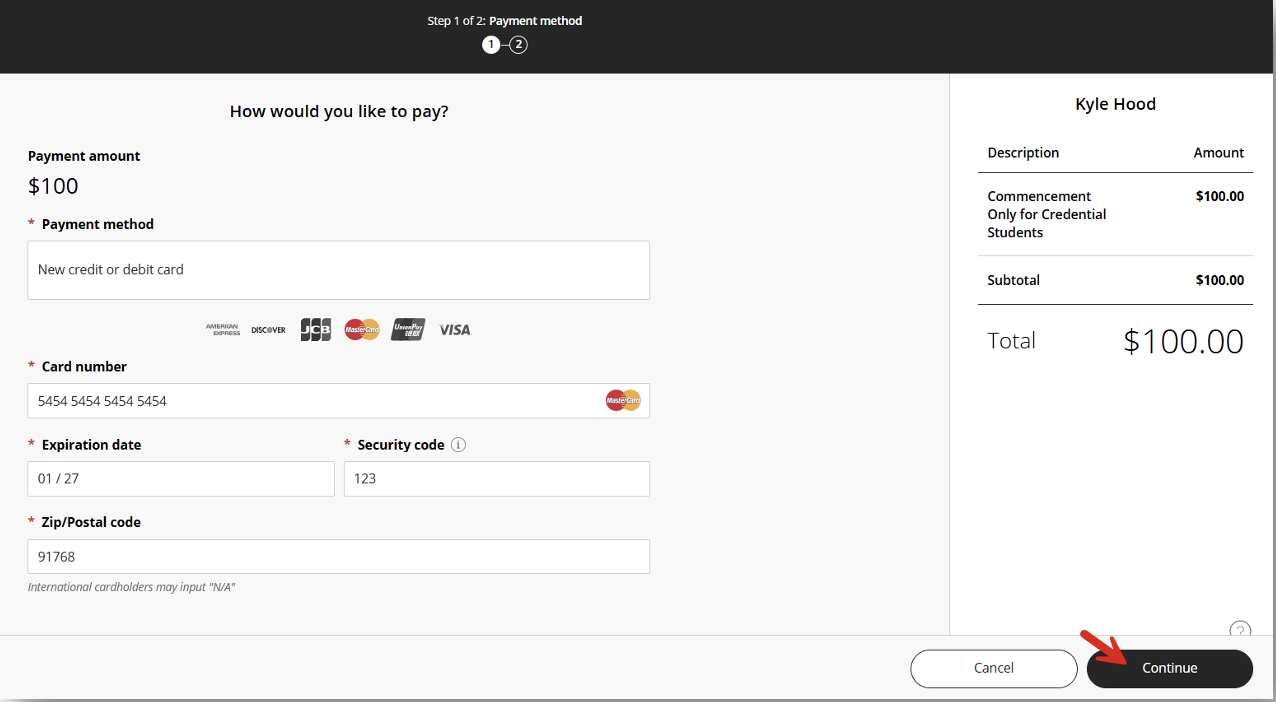Screen dimensions: 1276x702
Task: Click the help question mark icon
Action: pyautogui.click(x=1240, y=631)
